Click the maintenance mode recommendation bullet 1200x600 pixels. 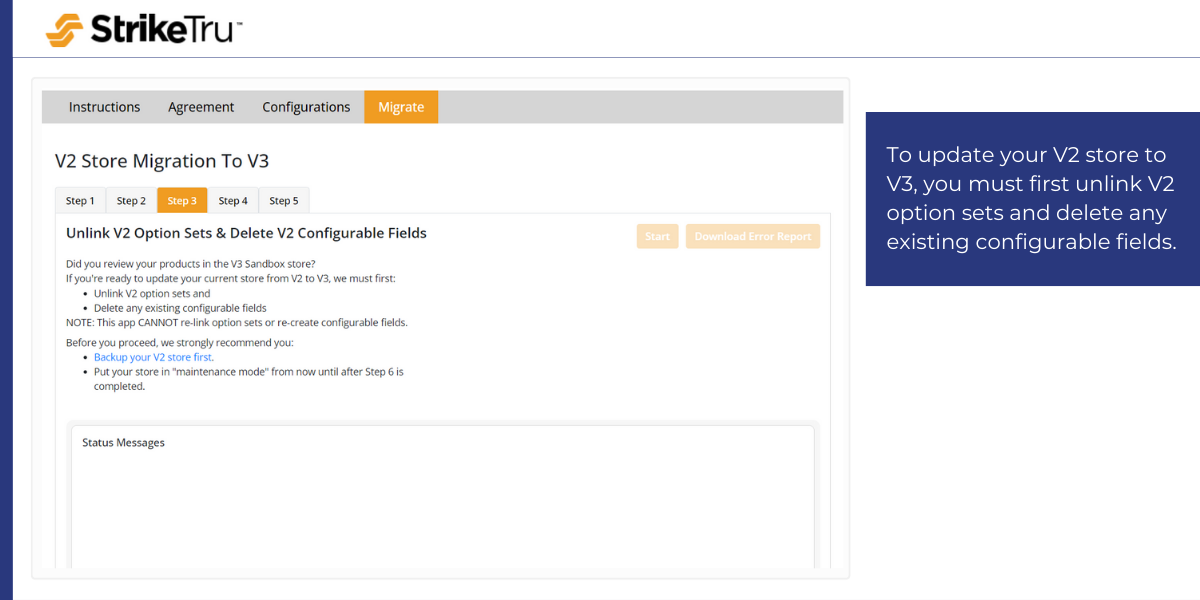point(248,372)
